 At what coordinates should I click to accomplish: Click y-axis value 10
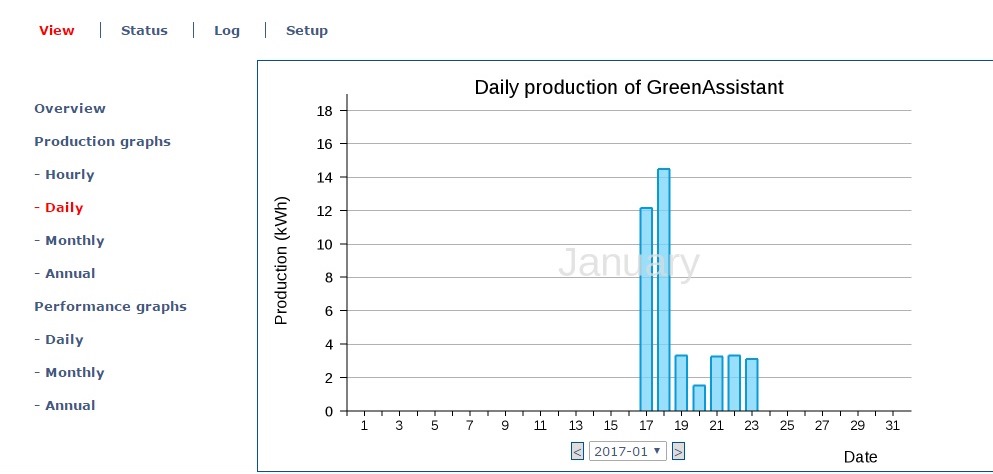tap(324, 245)
